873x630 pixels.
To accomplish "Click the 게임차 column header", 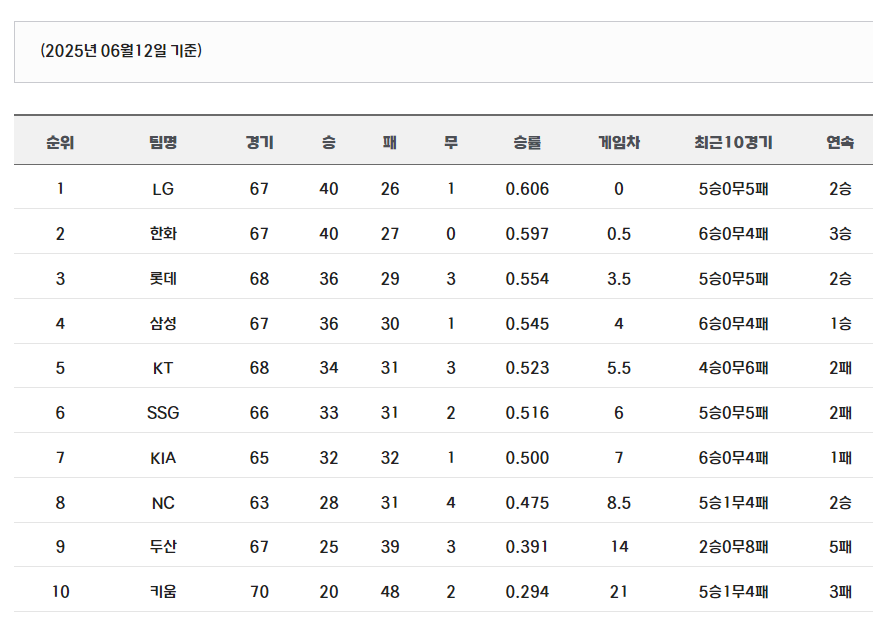I will (619, 142).
